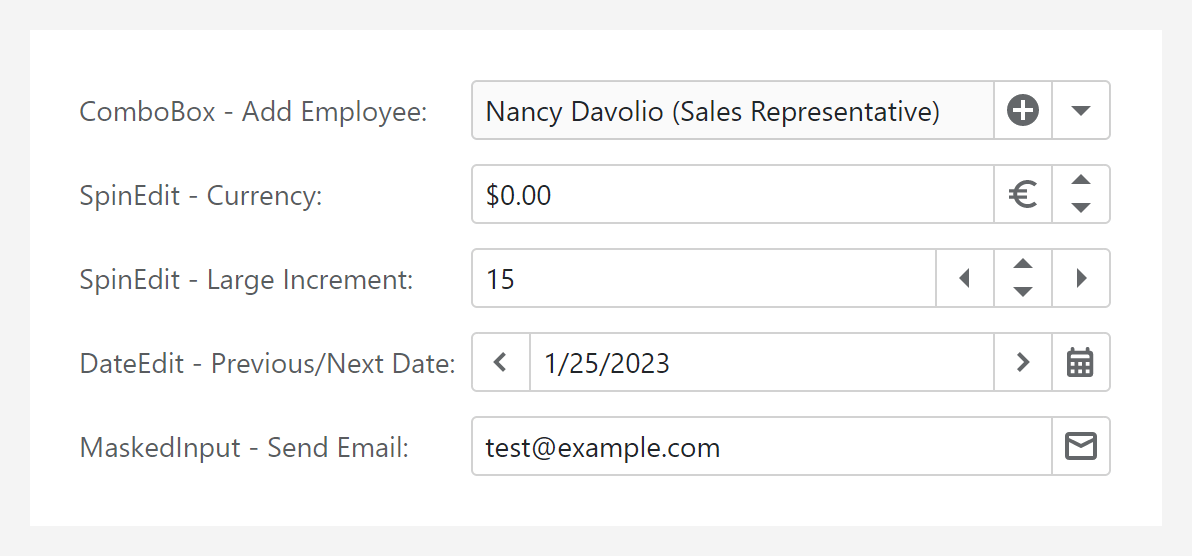This screenshot has height=556, width=1192.
Task: Open the calendar date picker
Action: pos(1080,363)
